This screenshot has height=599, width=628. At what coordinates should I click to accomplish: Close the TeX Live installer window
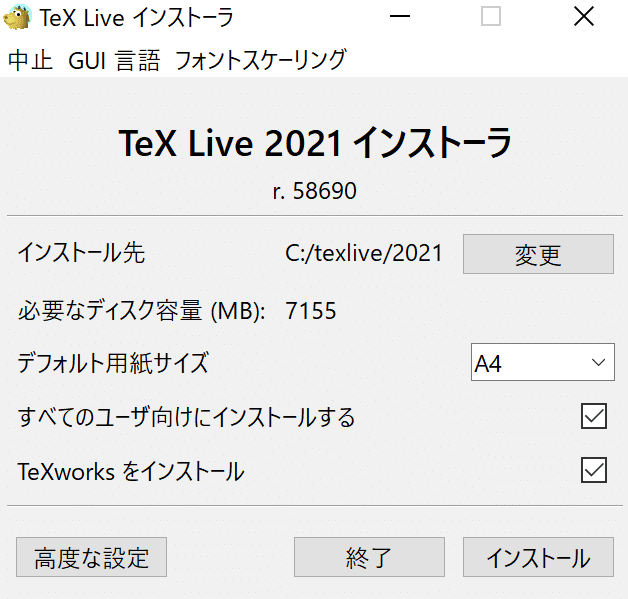584,16
